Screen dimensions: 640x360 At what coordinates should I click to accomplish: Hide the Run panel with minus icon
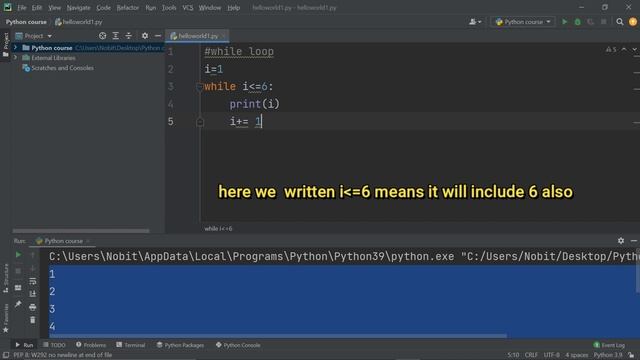click(x=634, y=241)
